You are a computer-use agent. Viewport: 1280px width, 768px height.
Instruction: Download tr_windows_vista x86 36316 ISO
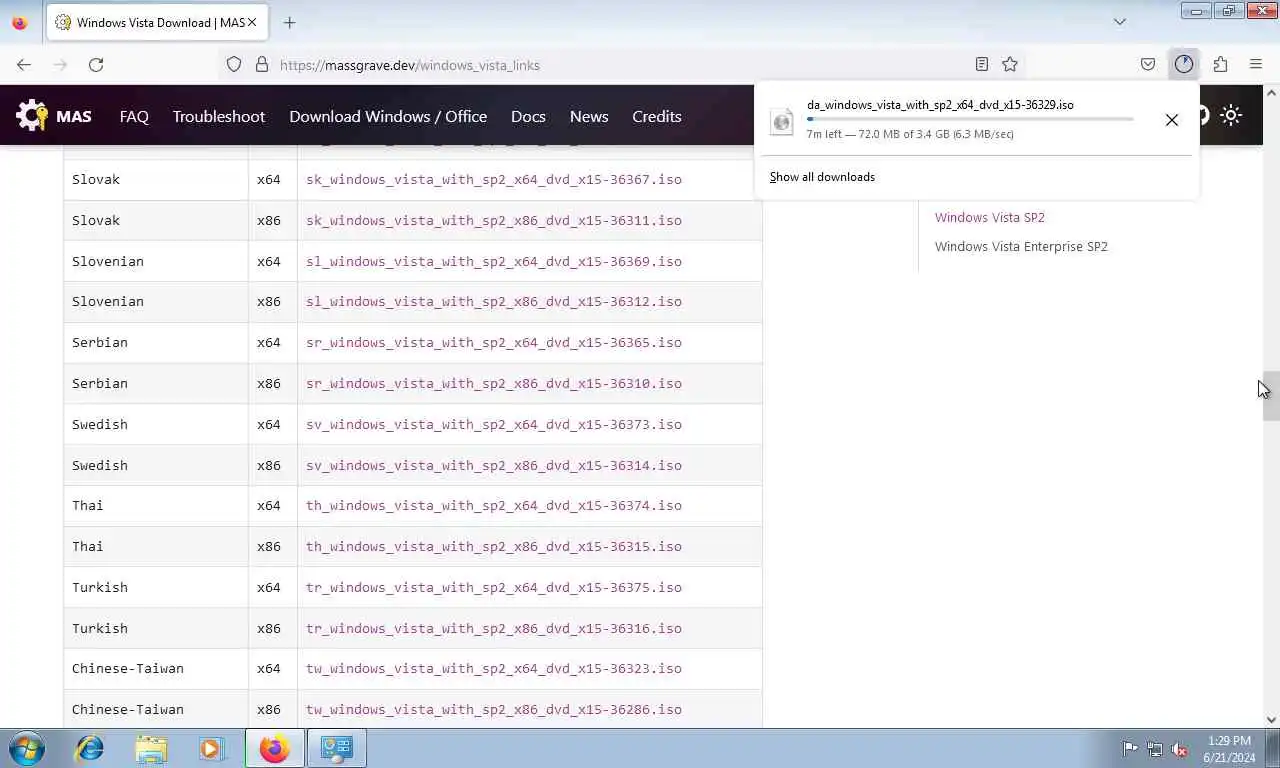494,628
